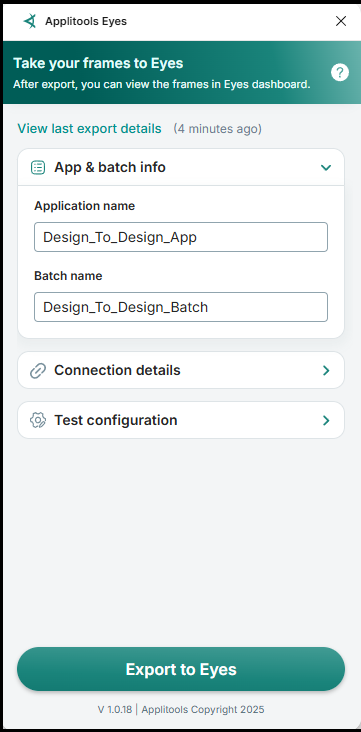Click the Batch name input field
This screenshot has width=361, height=732.
pyautogui.click(x=181, y=307)
